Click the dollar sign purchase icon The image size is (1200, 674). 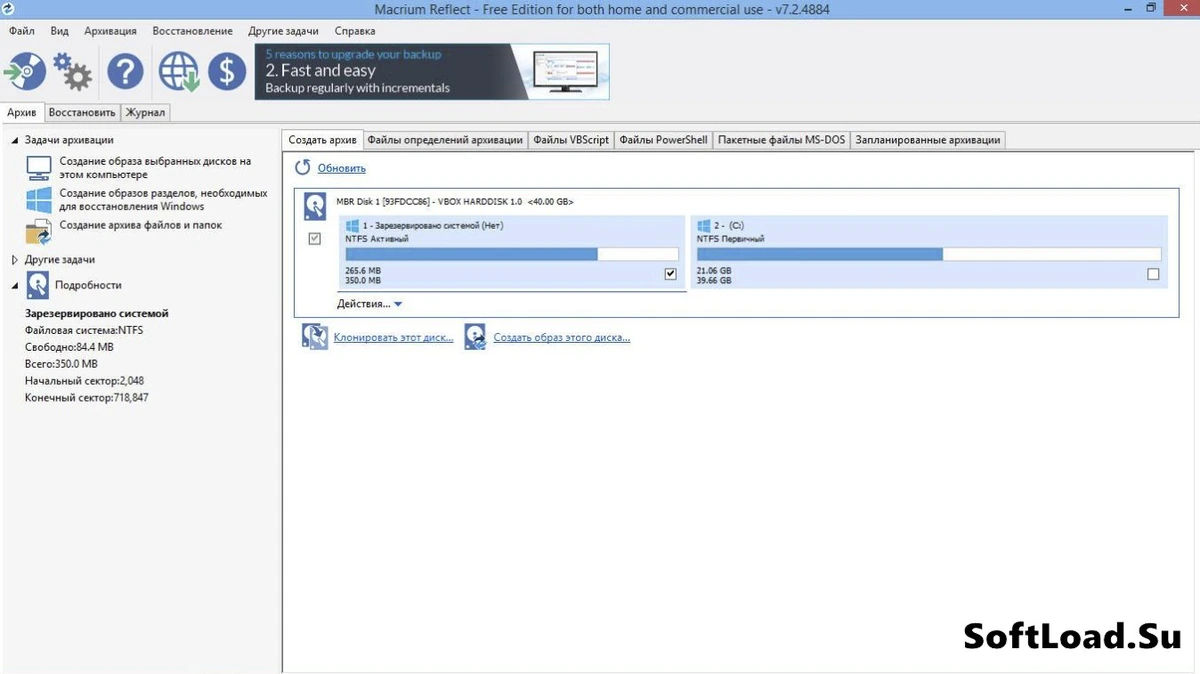tap(227, 72)
